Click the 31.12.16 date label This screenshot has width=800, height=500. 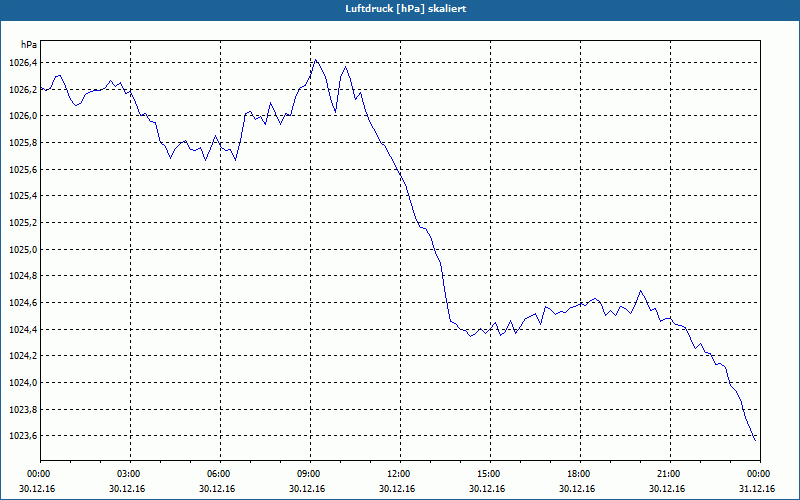coord(757,489)
